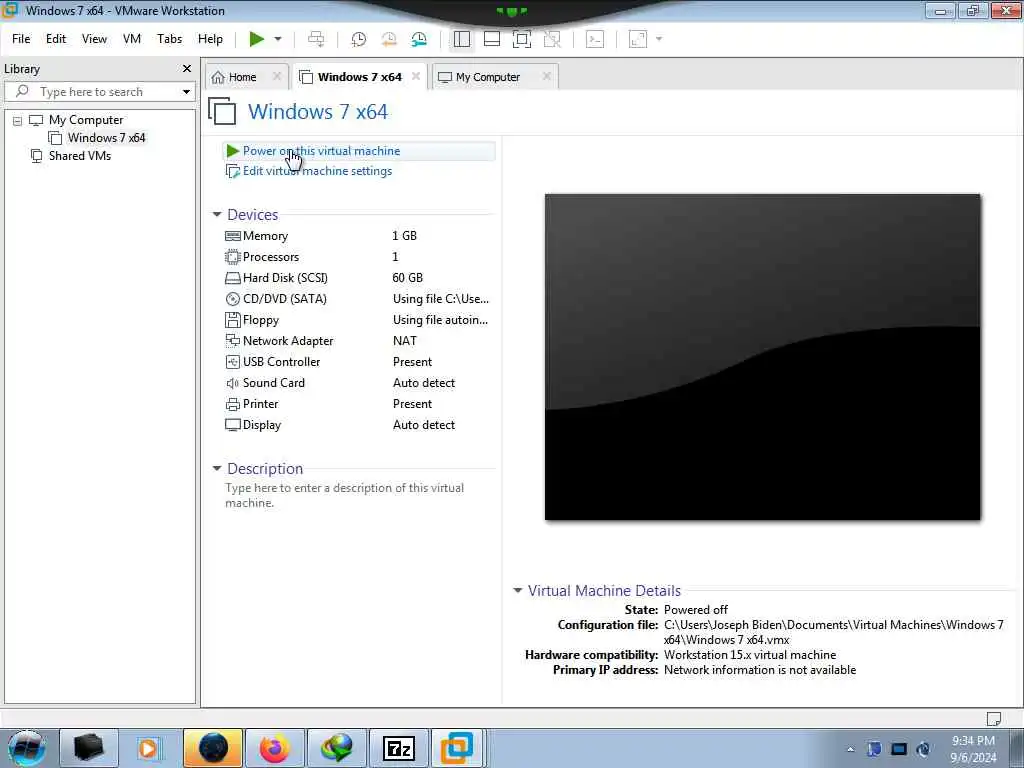
Task: Collapse the Description section
Action: [x=217, y=468]
